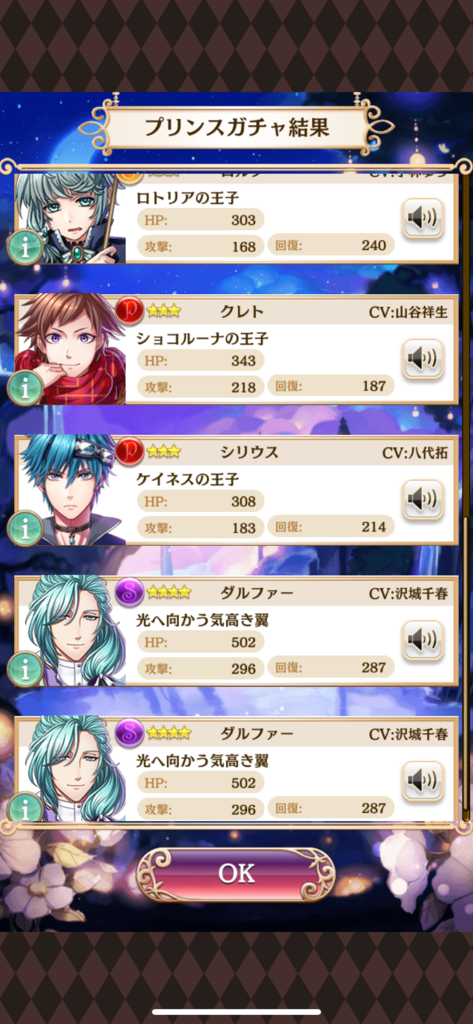The image size is (473, 1024).
Task: Play voice sample for ロトリアの王子
Action: (423, 218)
